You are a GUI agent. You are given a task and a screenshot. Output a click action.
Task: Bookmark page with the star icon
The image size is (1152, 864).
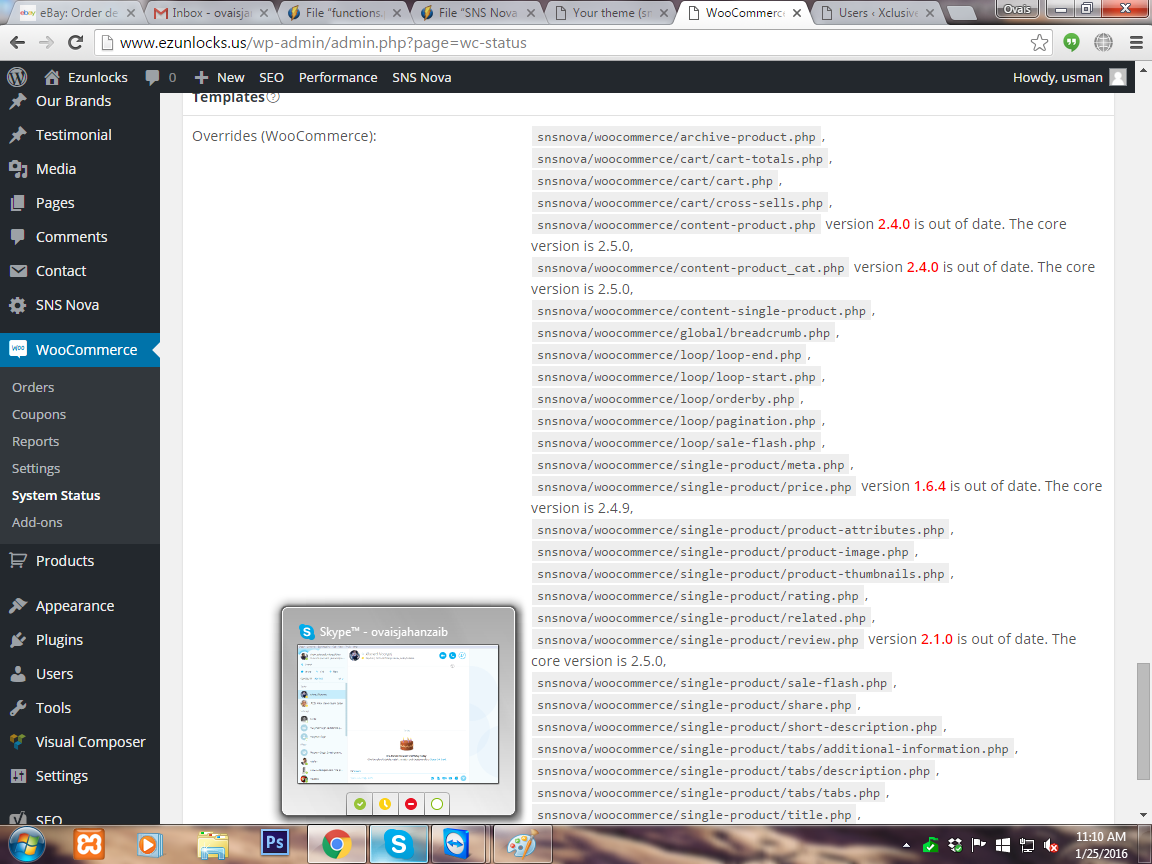[x=1040, y=43]
